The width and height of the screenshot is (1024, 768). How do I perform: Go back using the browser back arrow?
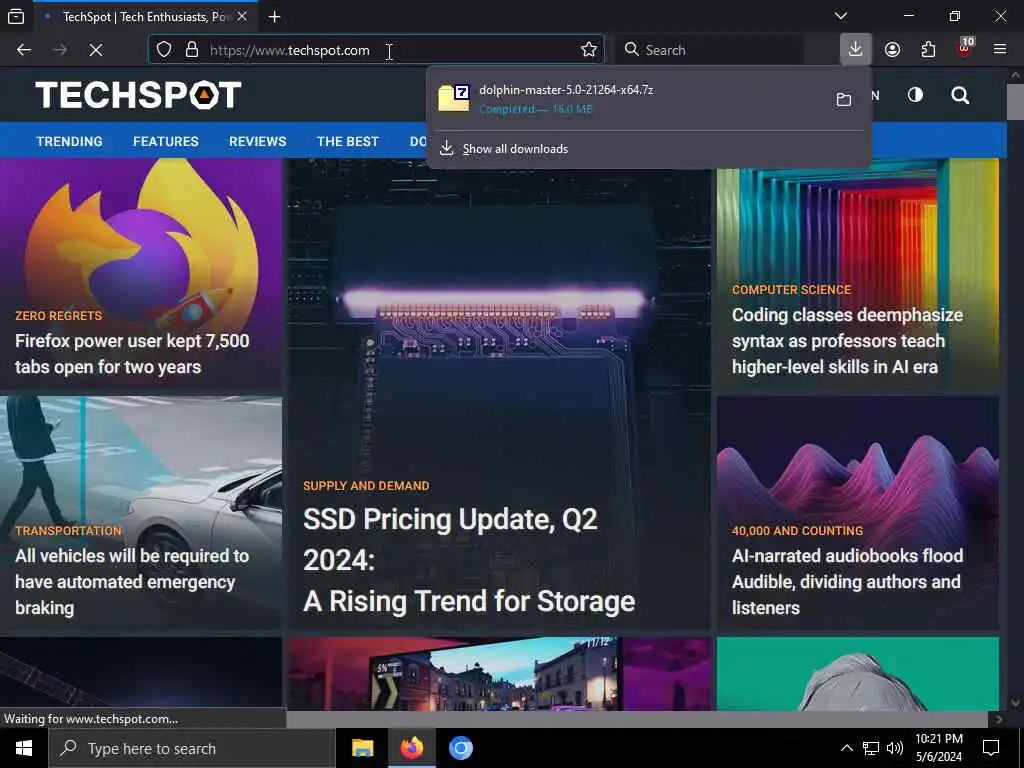24,50
